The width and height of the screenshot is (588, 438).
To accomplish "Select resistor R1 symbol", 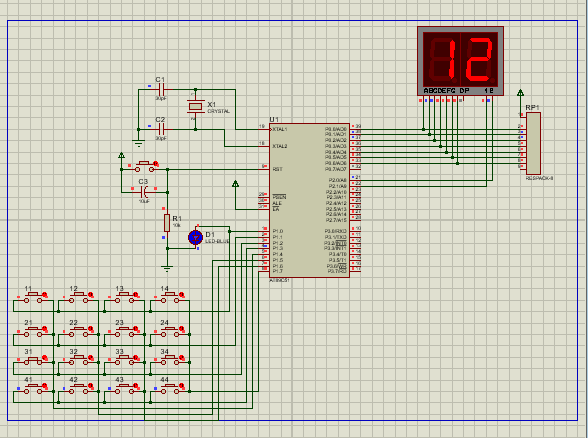I will [x=167, y=223].
